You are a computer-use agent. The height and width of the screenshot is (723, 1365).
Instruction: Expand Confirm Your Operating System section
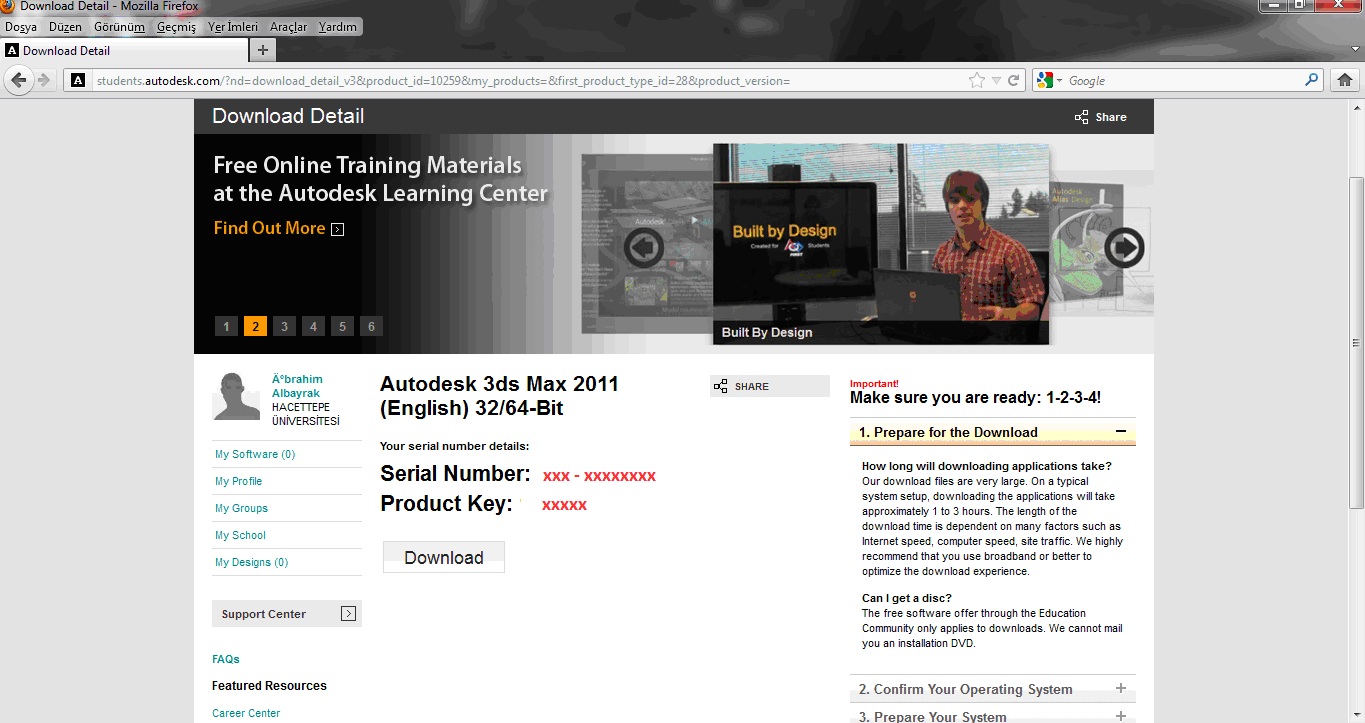point(1121,689)
